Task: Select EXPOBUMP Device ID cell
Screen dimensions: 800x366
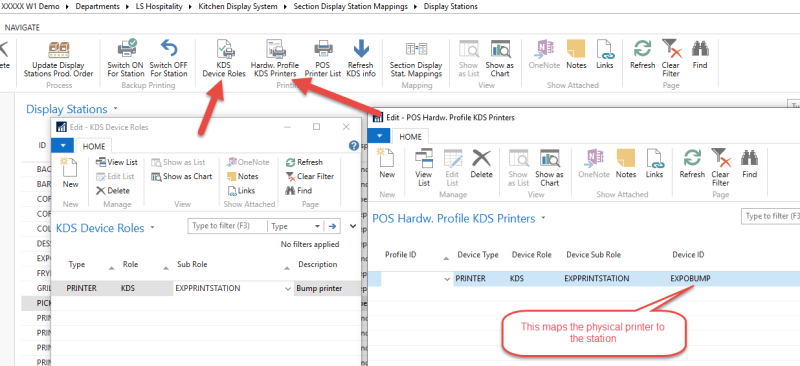Action: tap(690, 279)
